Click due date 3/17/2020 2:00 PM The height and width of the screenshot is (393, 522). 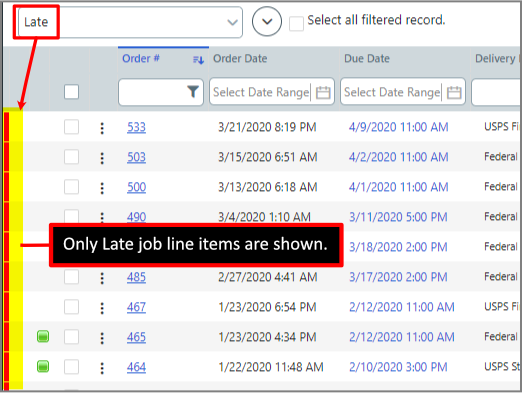pos(398,277)
